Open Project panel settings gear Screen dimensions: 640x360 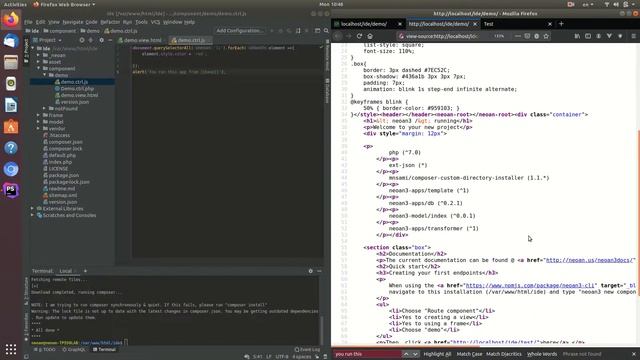[101, 40]
